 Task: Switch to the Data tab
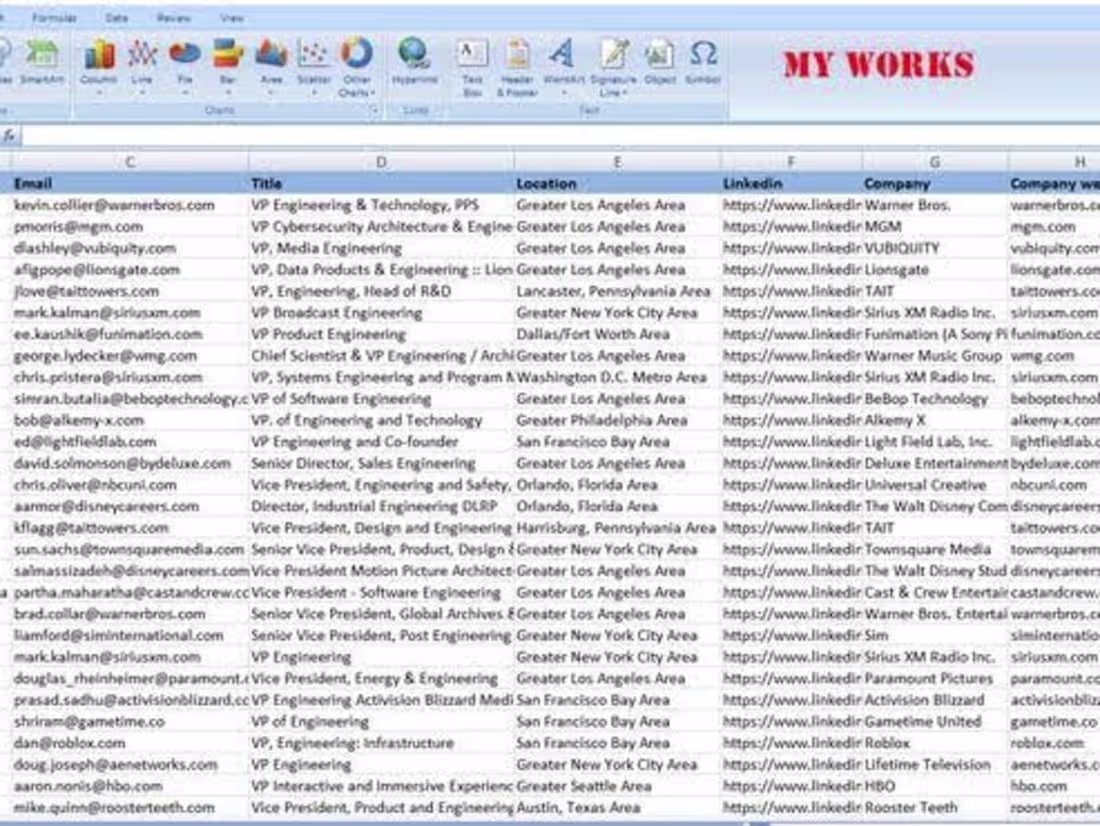tap(116, 18)
